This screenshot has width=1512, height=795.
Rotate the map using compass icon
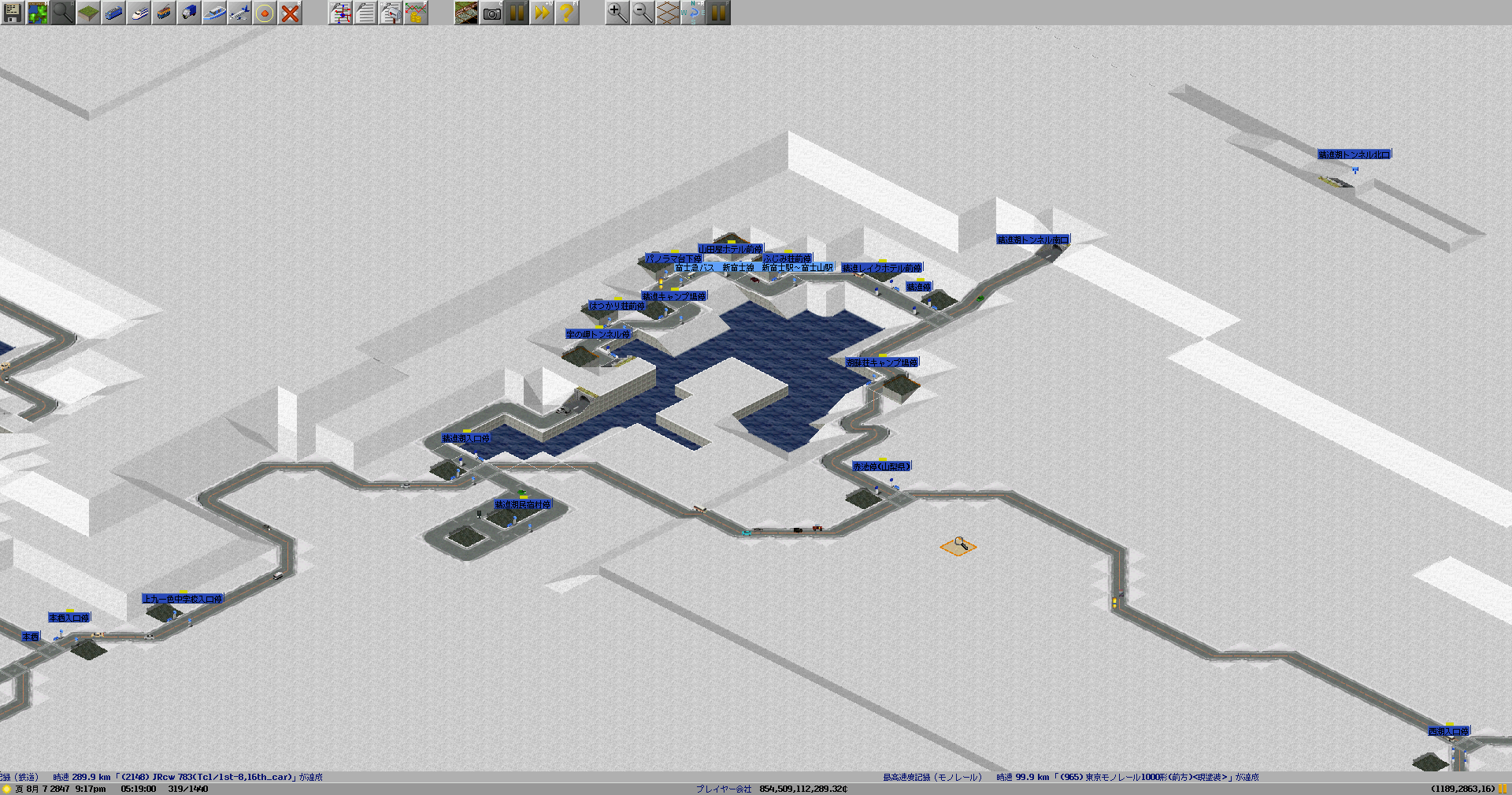click(x=692, y=13)
